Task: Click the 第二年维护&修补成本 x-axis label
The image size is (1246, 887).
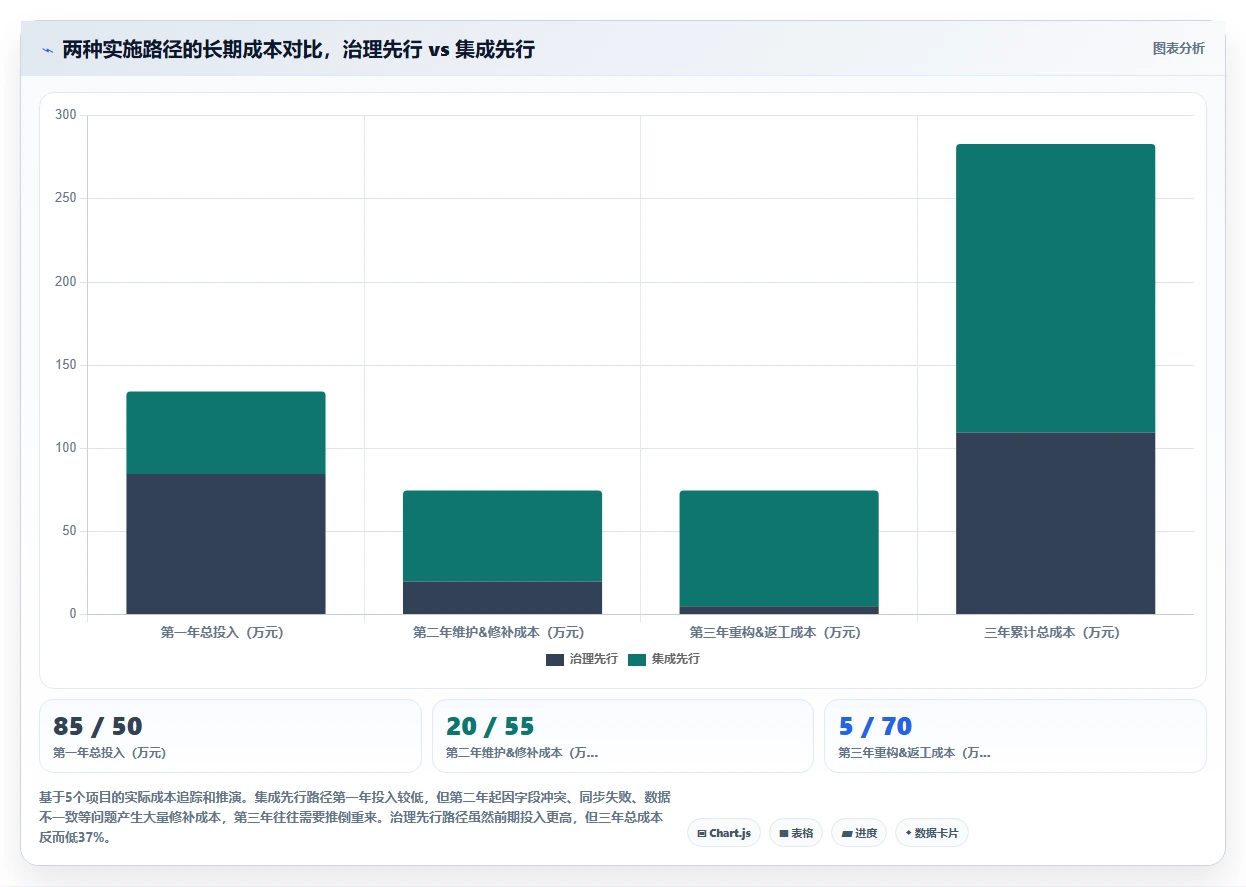Action: coord(499,633)
